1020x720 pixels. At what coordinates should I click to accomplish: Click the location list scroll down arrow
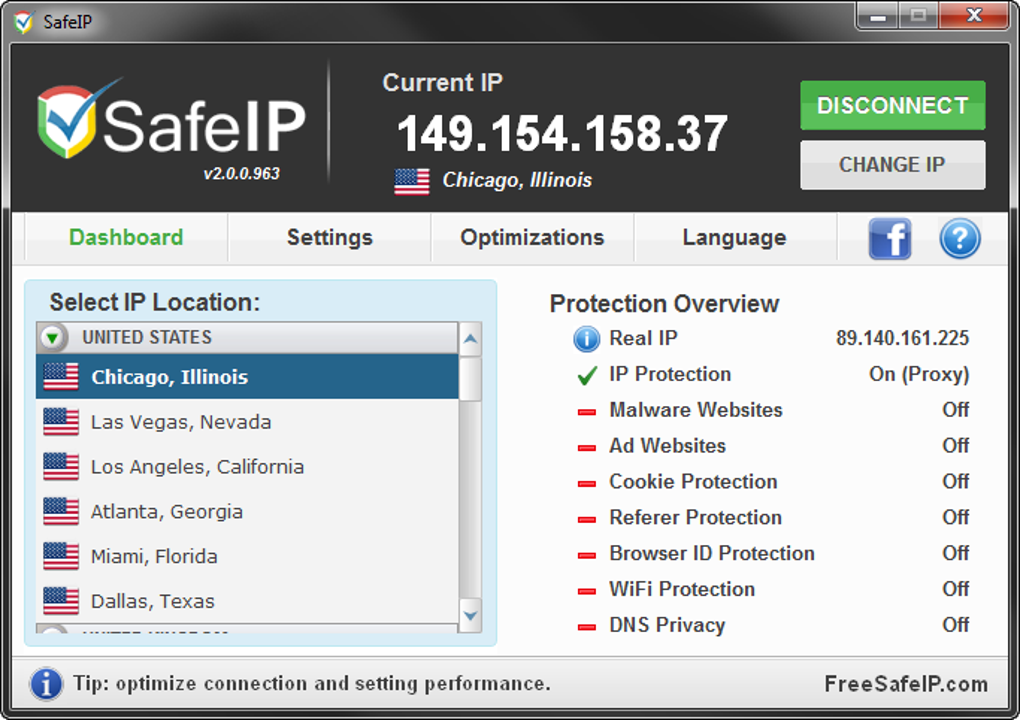tap(470, 615)
